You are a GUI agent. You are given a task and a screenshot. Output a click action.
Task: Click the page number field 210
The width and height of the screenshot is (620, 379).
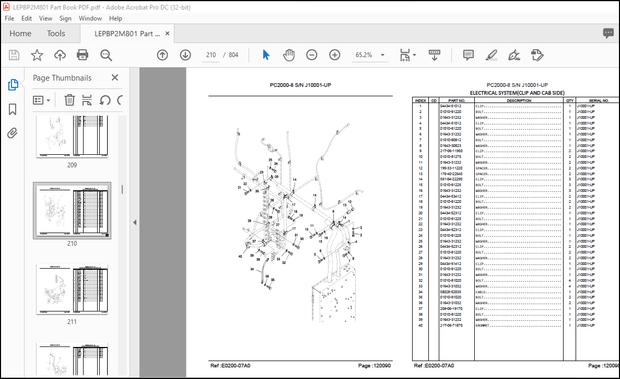[x=211, y=55]
